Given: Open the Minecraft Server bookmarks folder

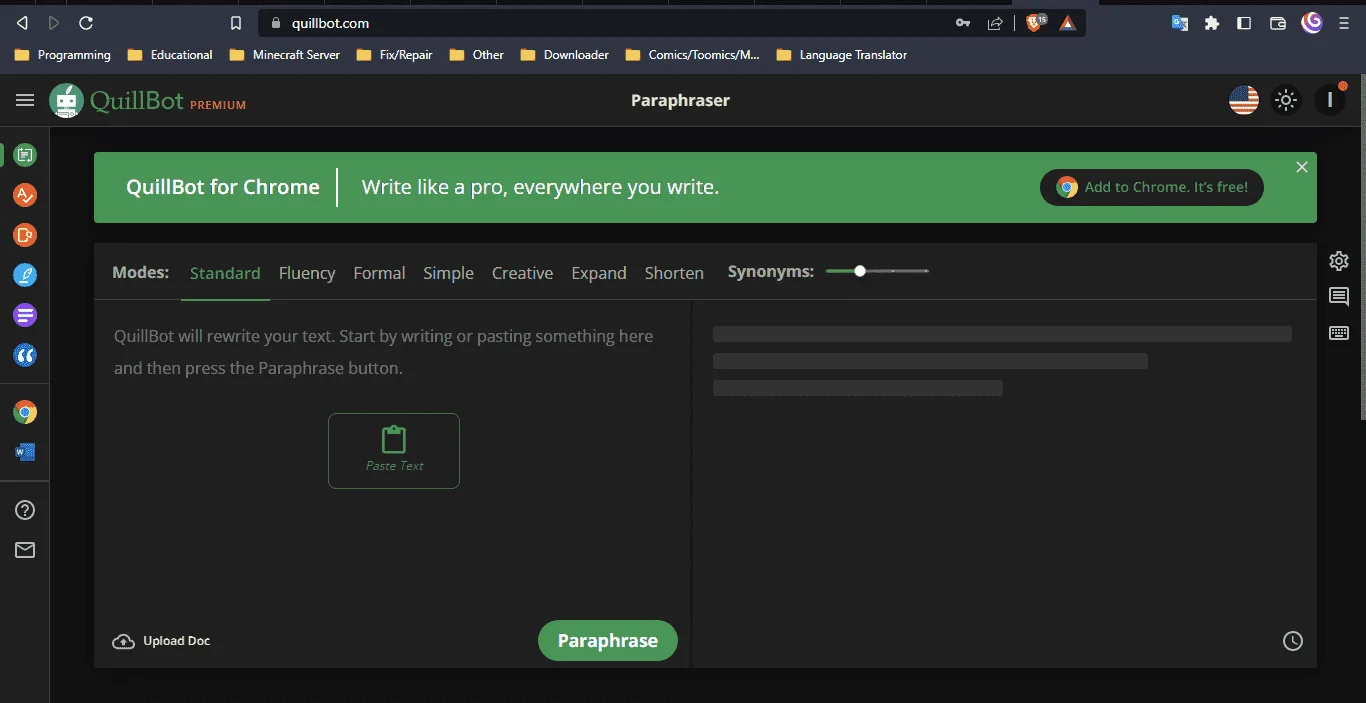Looking at the screenshot, I should (x=285, y=55).
